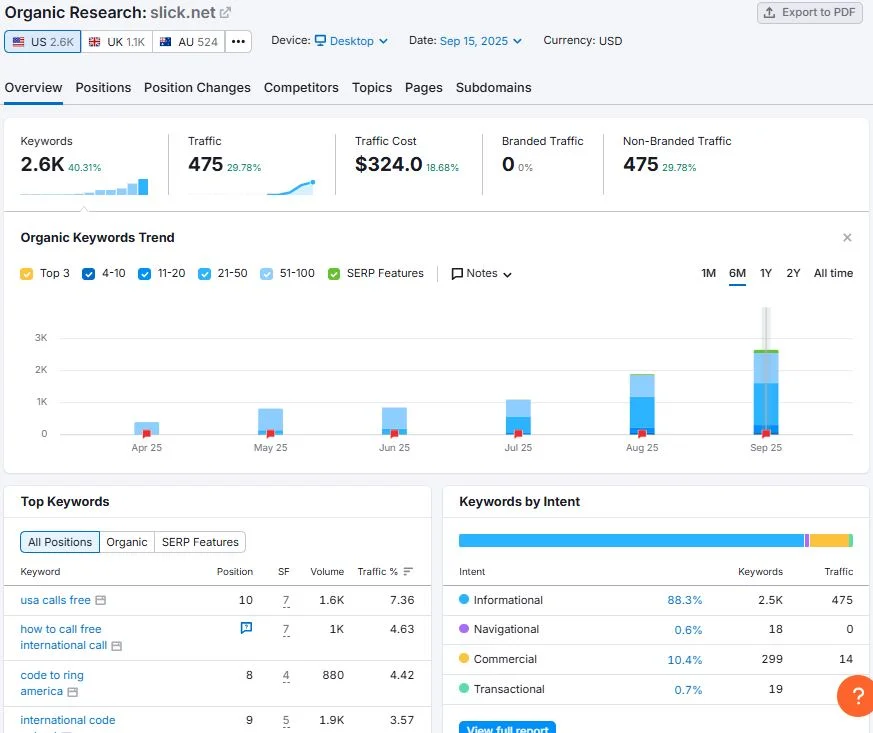Viewport: 873px width, 733px height.
Task: Click the desktop monitor device icon
Action: tap(320, 41)
